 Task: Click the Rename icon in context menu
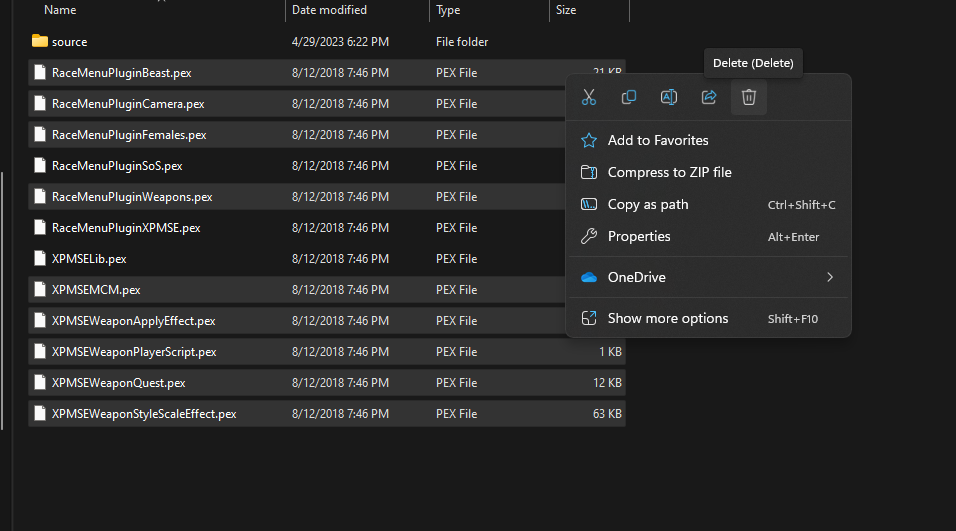[669, 97]
